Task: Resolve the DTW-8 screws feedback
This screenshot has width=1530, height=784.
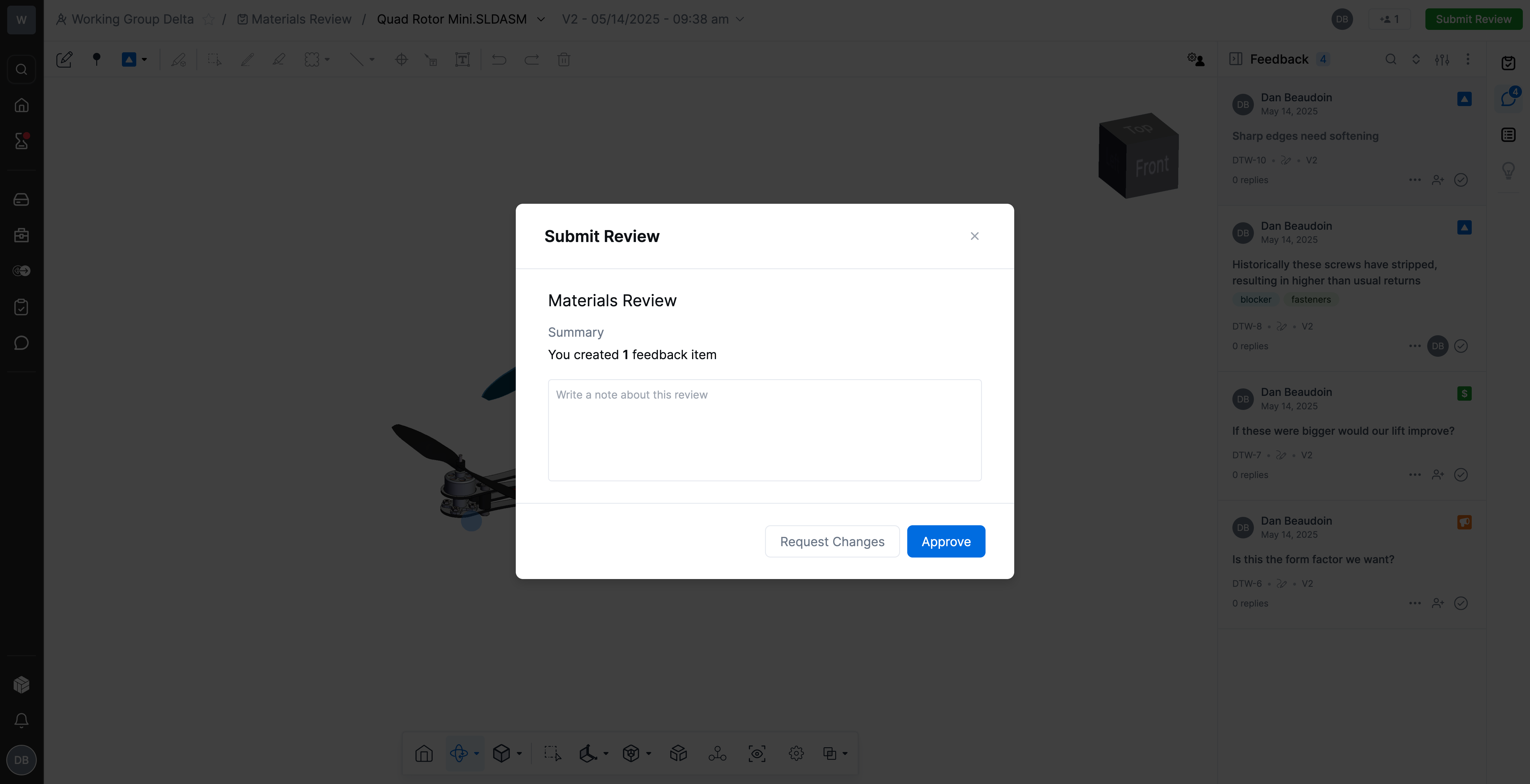Action: pyautogui.click(x=1461, y=346)
